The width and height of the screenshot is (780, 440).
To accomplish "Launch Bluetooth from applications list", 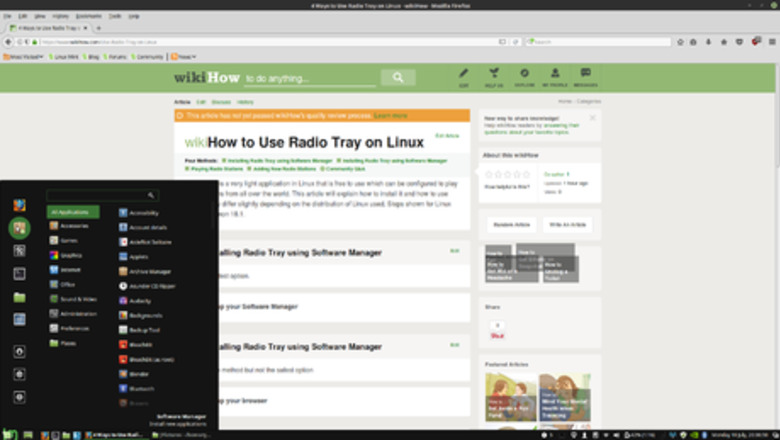I will coord(136,388).
